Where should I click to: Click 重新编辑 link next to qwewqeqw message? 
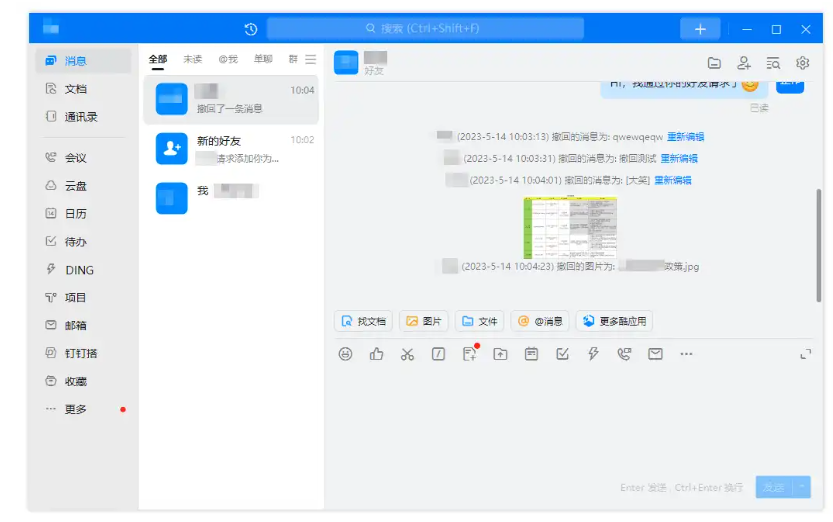click(685, 137)
